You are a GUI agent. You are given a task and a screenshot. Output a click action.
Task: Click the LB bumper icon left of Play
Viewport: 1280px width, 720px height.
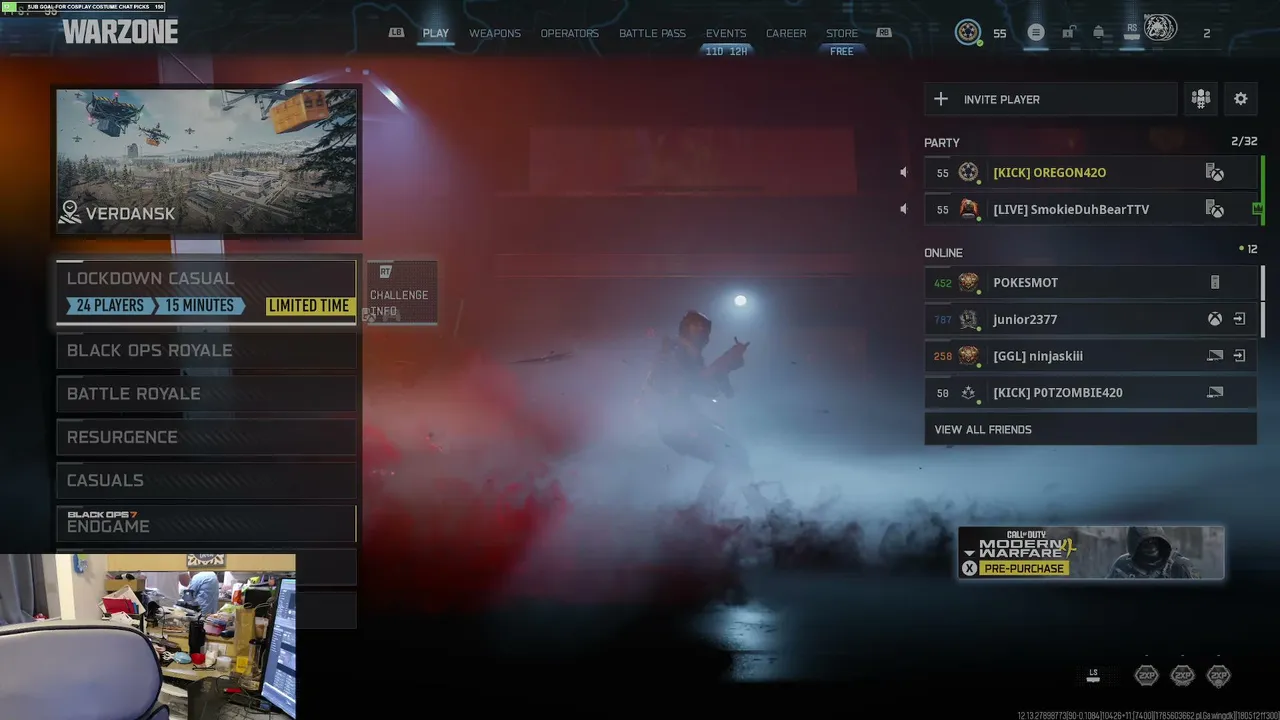click(397, 33)
